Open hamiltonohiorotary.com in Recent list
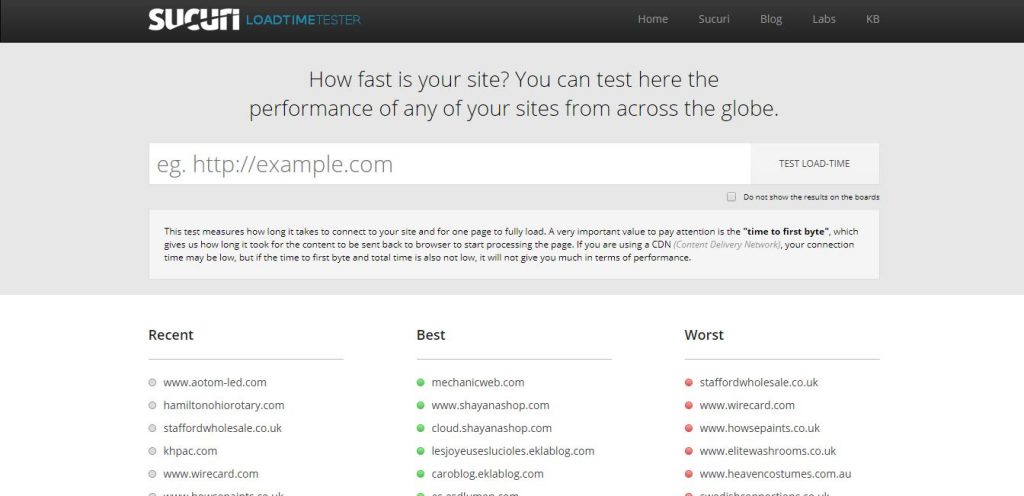The image size is (1024, 496). click(x=224, y=405)
